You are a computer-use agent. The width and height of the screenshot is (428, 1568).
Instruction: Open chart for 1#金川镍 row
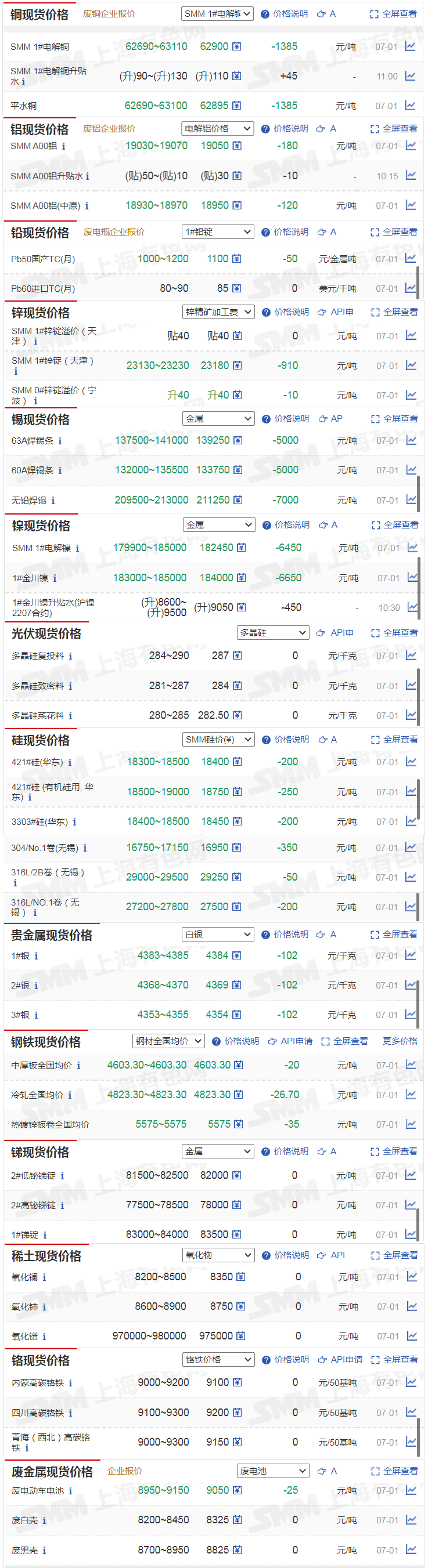pyautogui.click(x=413, y=577)
